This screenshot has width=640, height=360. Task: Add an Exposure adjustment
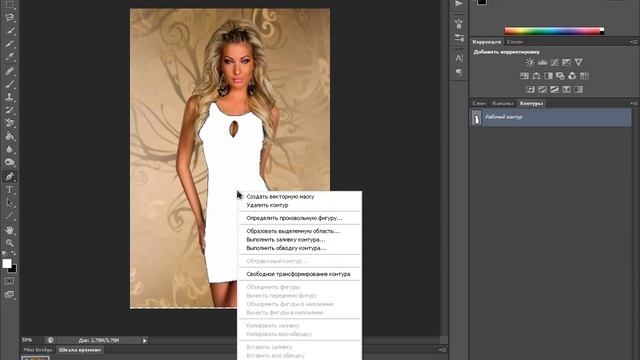point(567,62)
